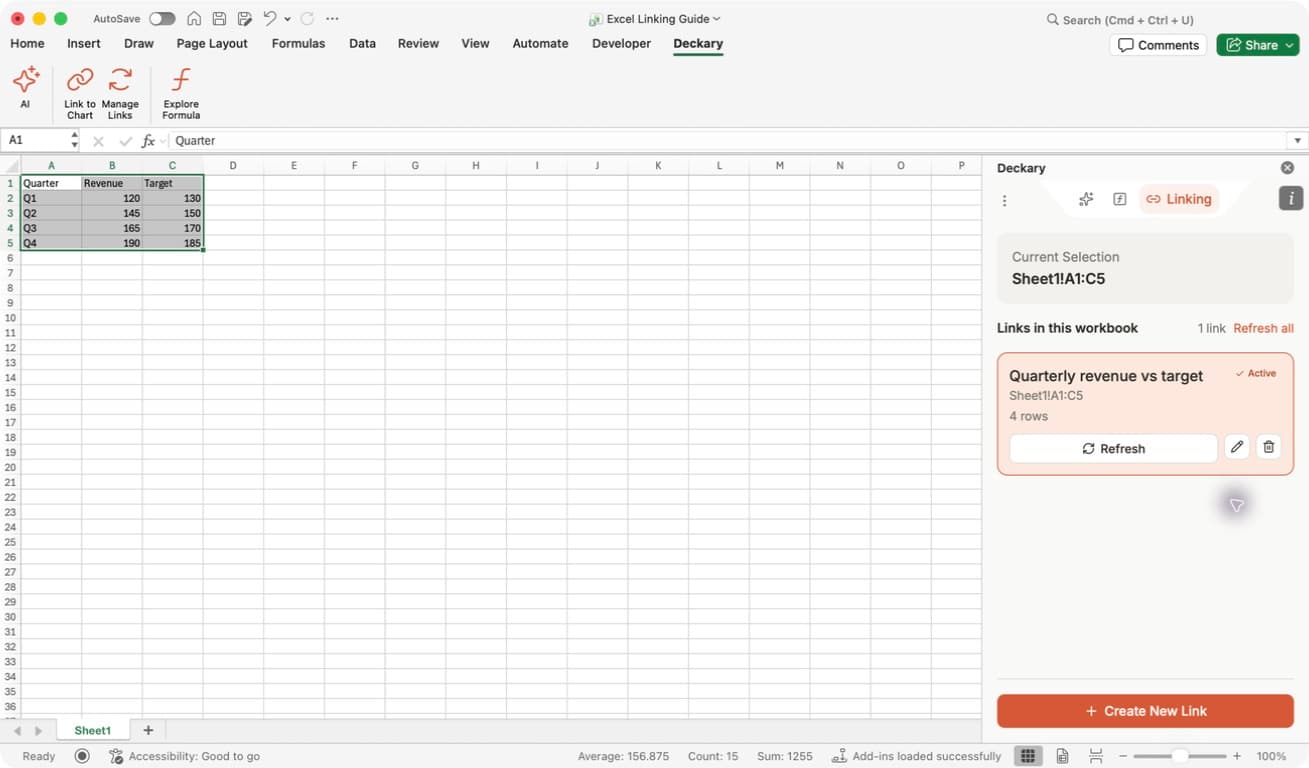
Task: Click the fx insert function icon
Action: (x=148, y=141)
